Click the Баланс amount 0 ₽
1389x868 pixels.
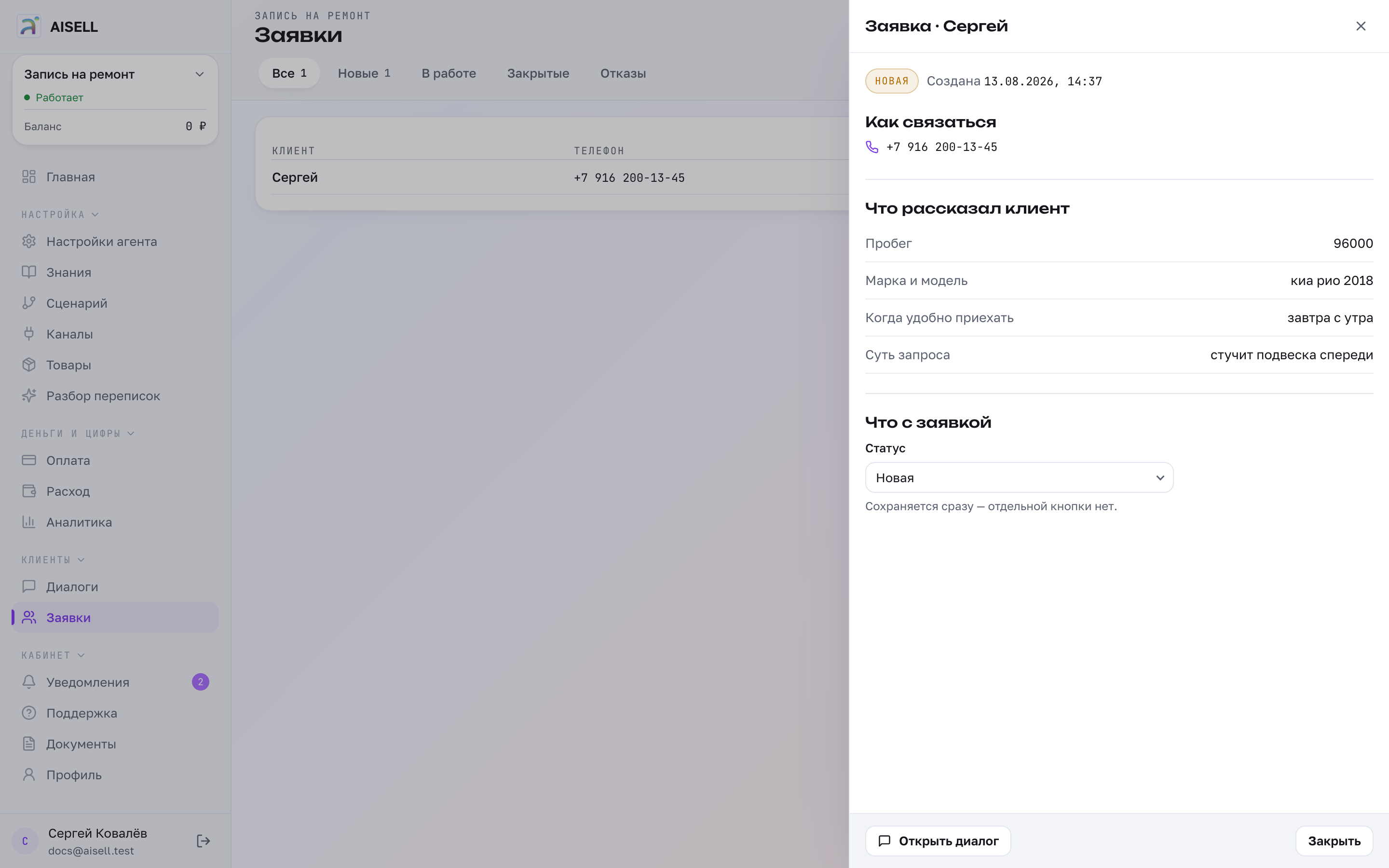pyautogui.click(x=196, y=126)
